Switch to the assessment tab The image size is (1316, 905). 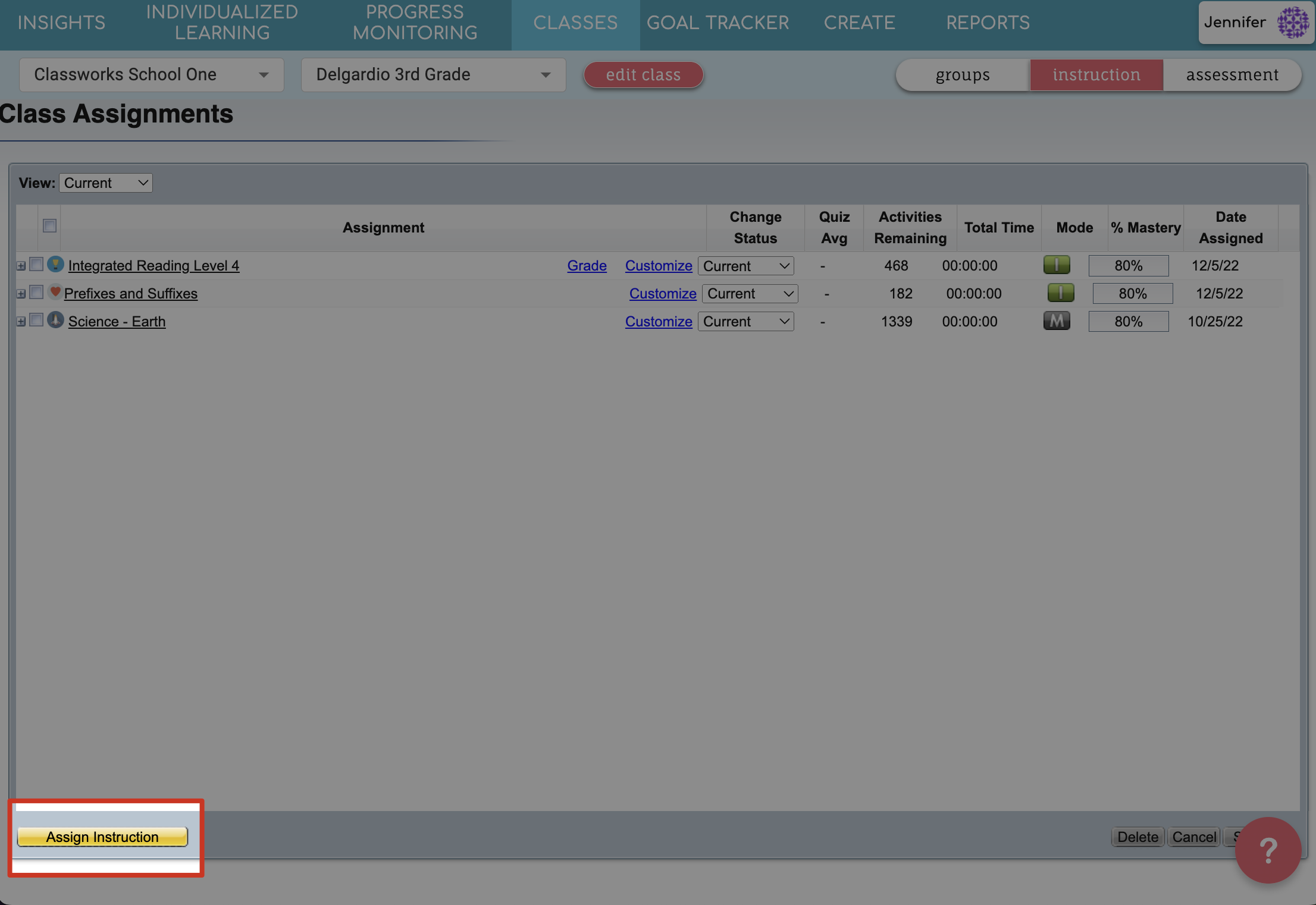pos(1232,75)
